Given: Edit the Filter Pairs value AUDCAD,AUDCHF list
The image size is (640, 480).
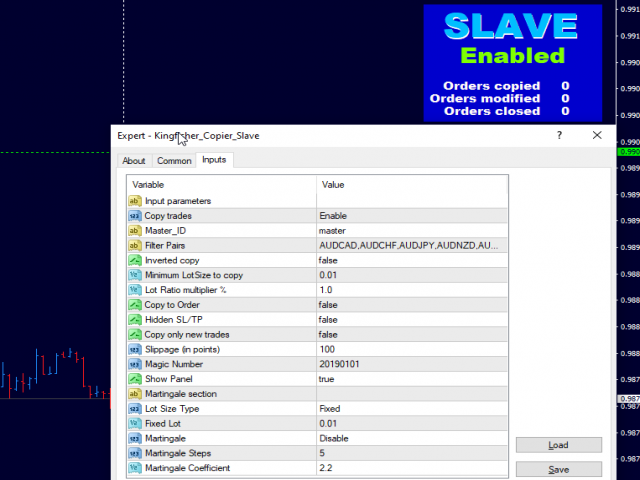Looking at the screenshot, I should tap(412, 245).
